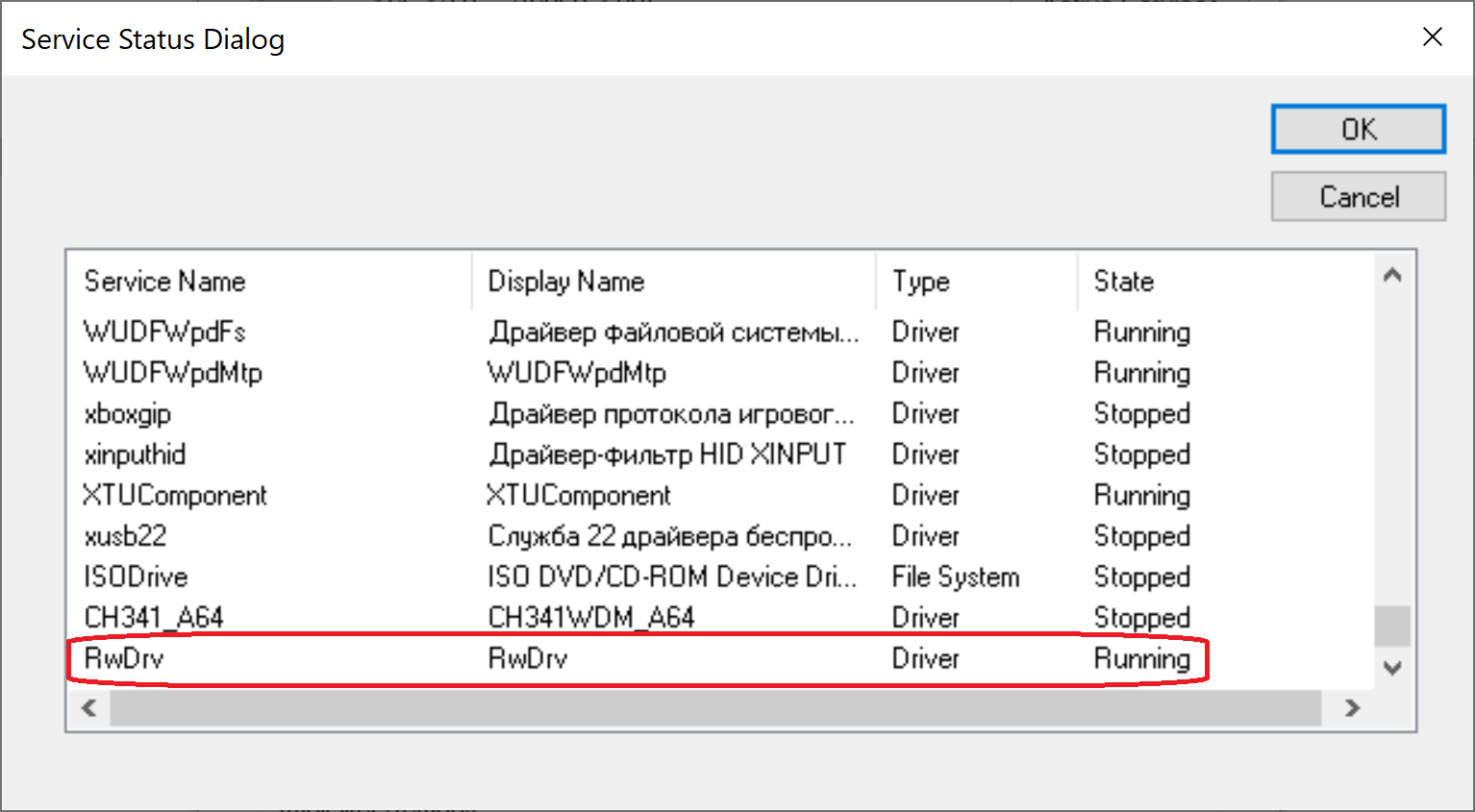
Task: Sort services by State column header
Action: point(1124,282)
